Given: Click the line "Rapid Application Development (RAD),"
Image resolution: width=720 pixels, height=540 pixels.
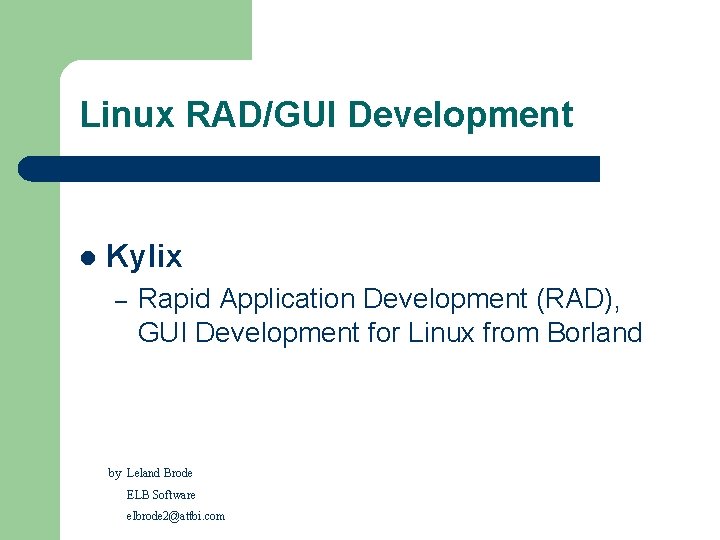Looking at the screenshot, I should pyautogui.click(x=379, y=299).
